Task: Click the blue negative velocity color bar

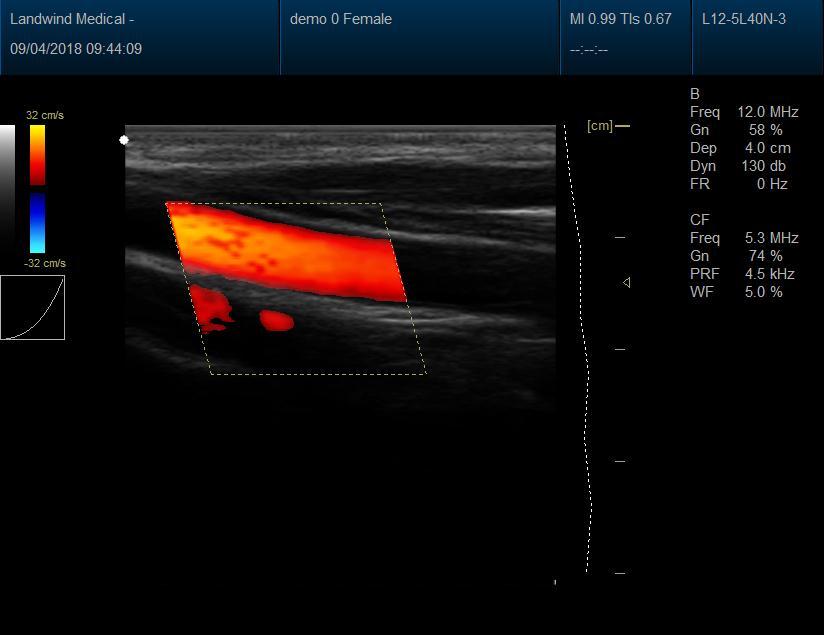Action: (37, 223)
